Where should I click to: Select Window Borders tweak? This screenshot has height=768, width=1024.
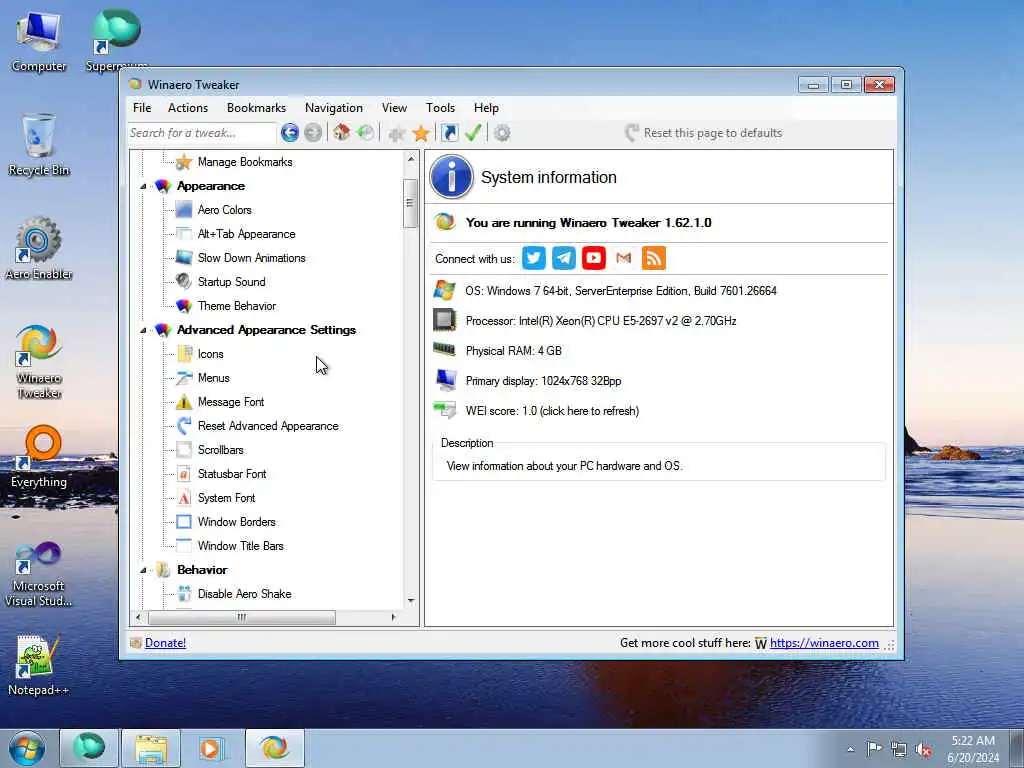click(x=236, y=522)
